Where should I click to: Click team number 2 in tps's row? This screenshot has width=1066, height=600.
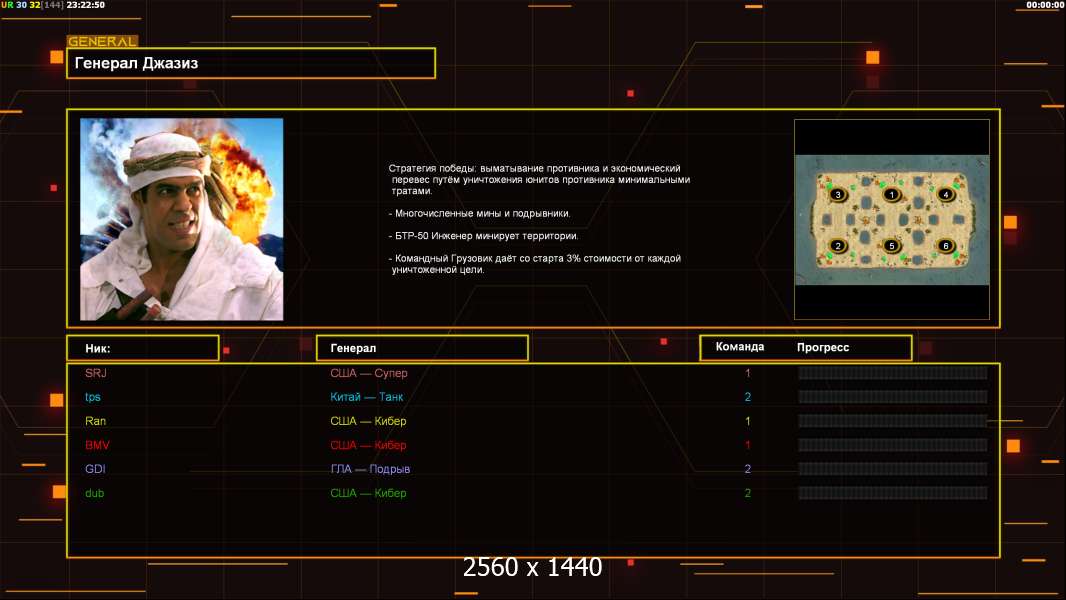click(747, 397)
